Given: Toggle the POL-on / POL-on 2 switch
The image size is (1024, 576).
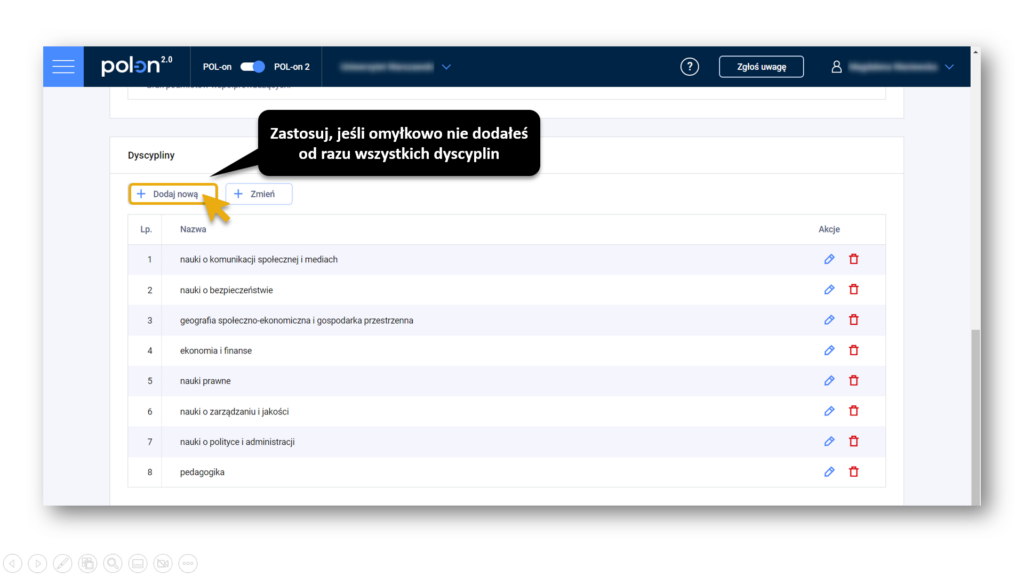Looking at the screenshot, I should (252, 67).
